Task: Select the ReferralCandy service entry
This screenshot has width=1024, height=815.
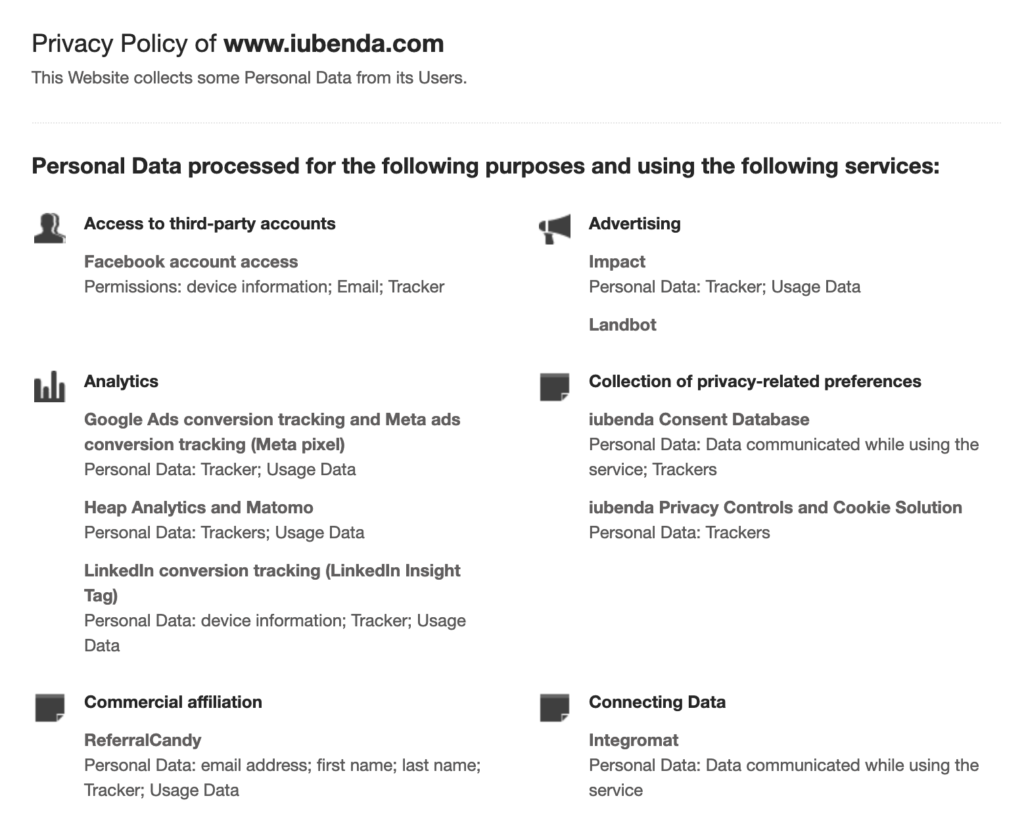Action: click(142, 741)
